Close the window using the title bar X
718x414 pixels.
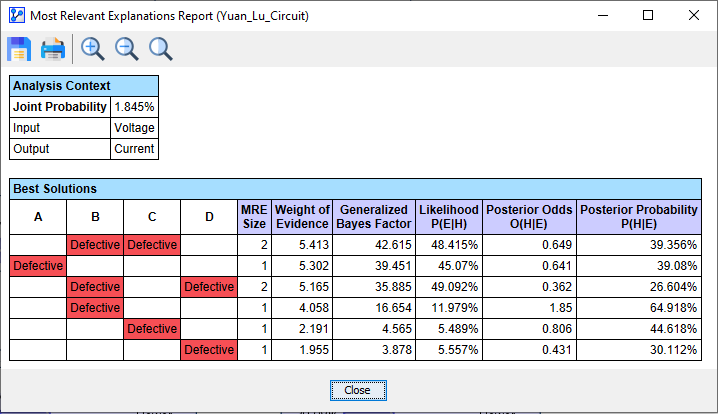[x=694, y=16]
